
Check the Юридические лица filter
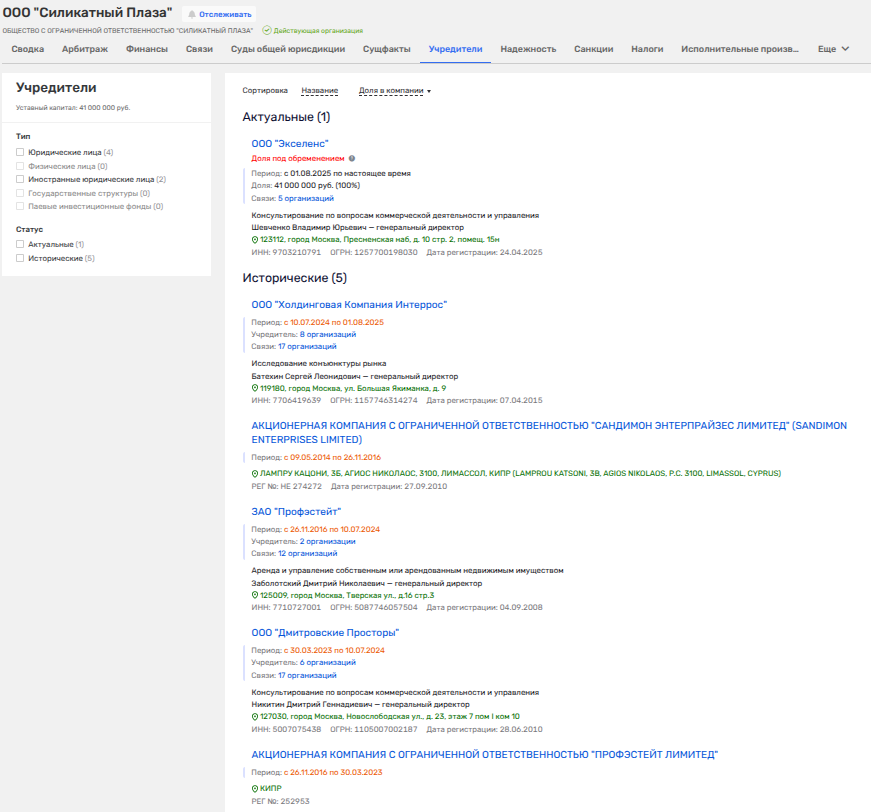pos(20,152)
